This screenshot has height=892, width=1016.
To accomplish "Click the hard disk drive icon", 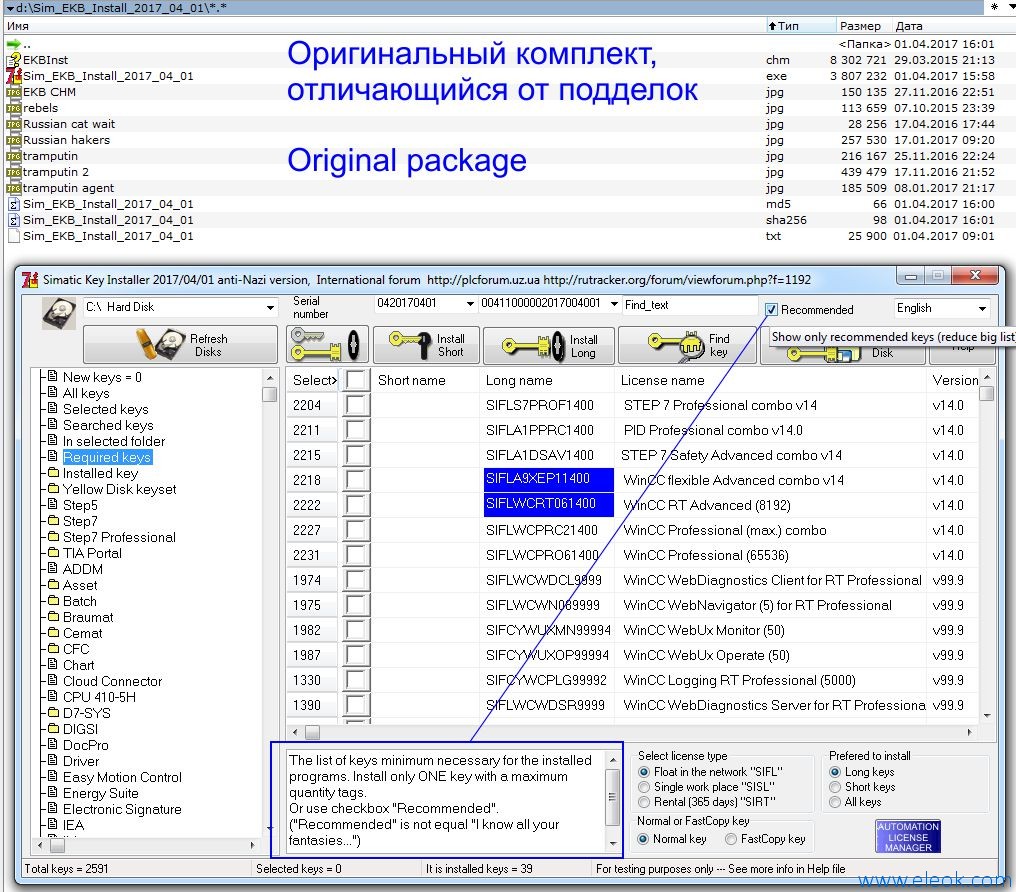I will click(x=59, y=313).
